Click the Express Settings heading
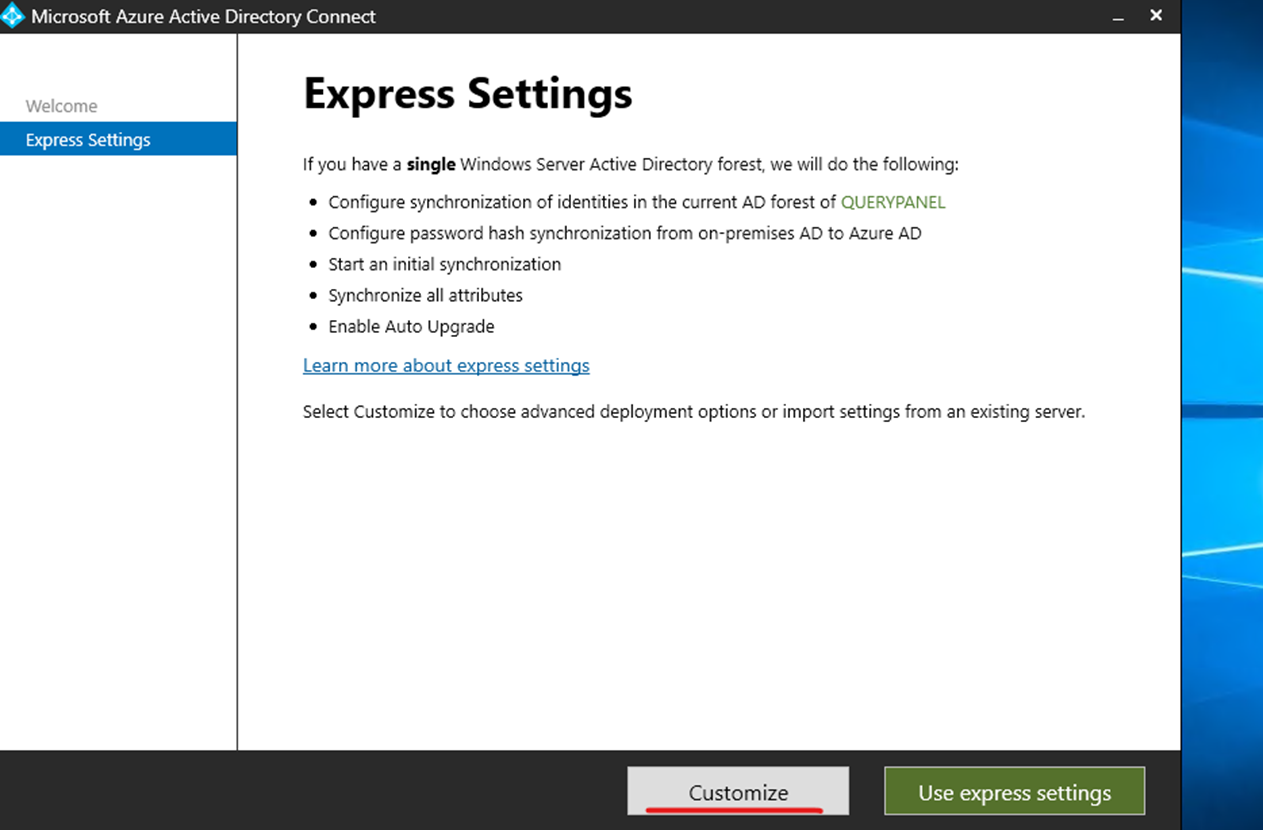1263x830 pixels. [x=468, y=94]
